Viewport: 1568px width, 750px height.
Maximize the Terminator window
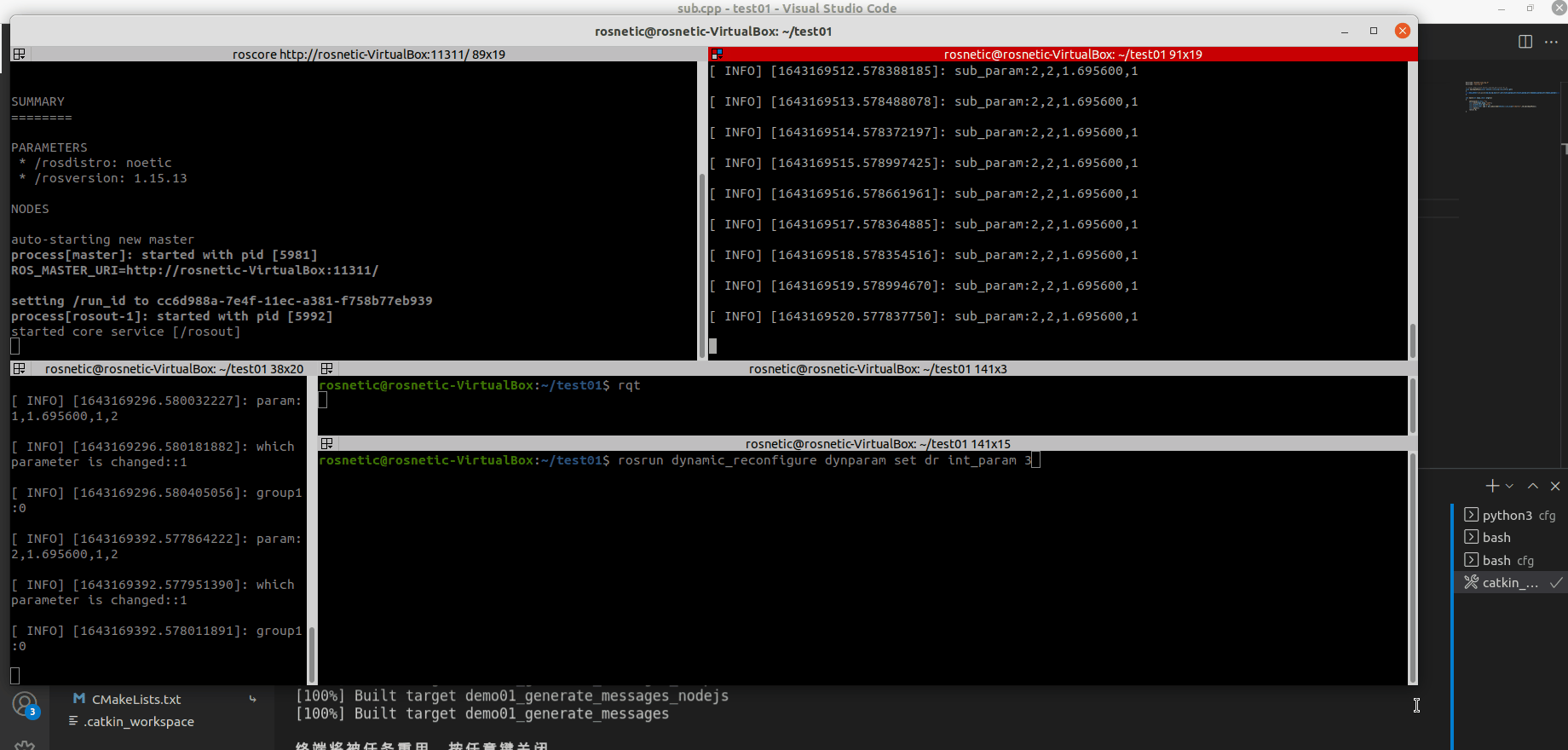[1374, 32]
